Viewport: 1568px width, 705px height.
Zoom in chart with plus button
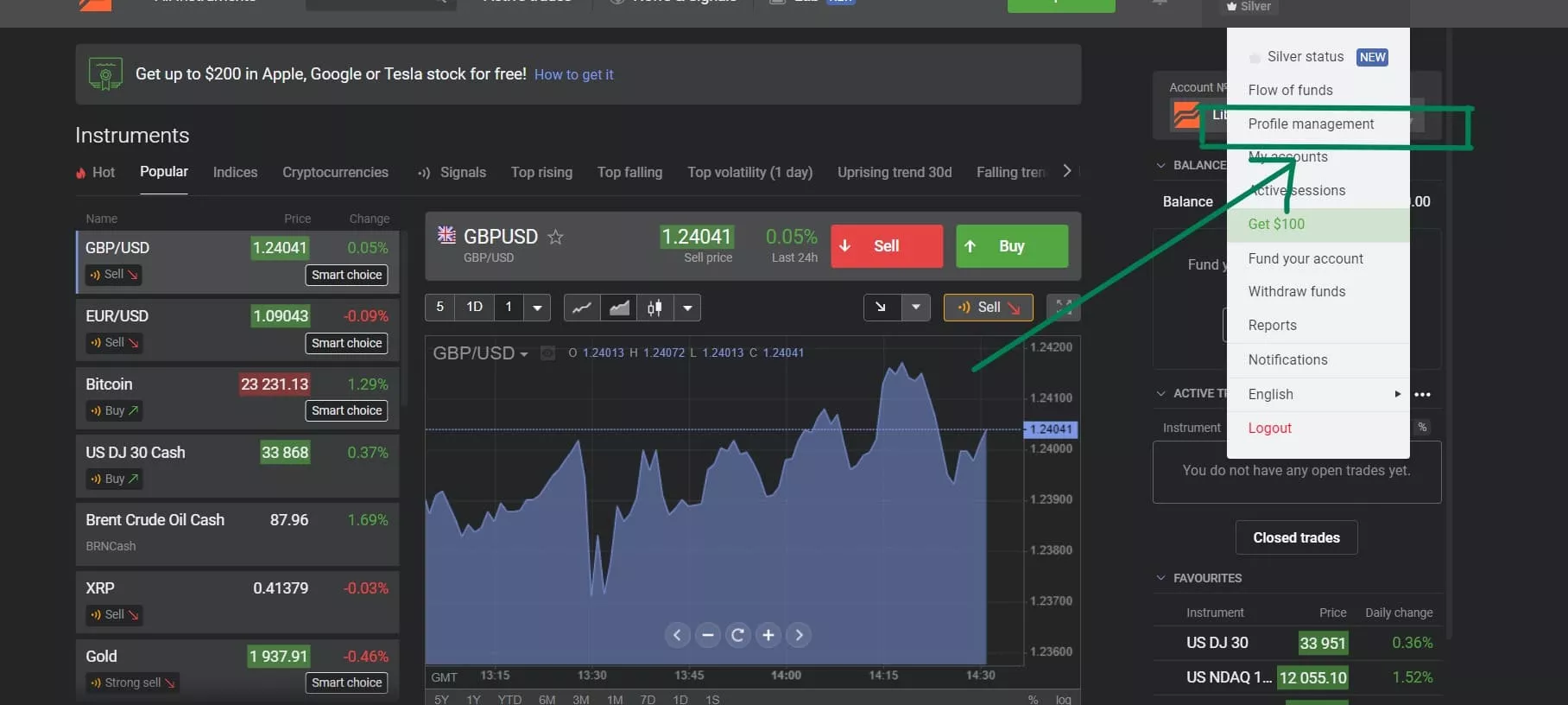768,635
